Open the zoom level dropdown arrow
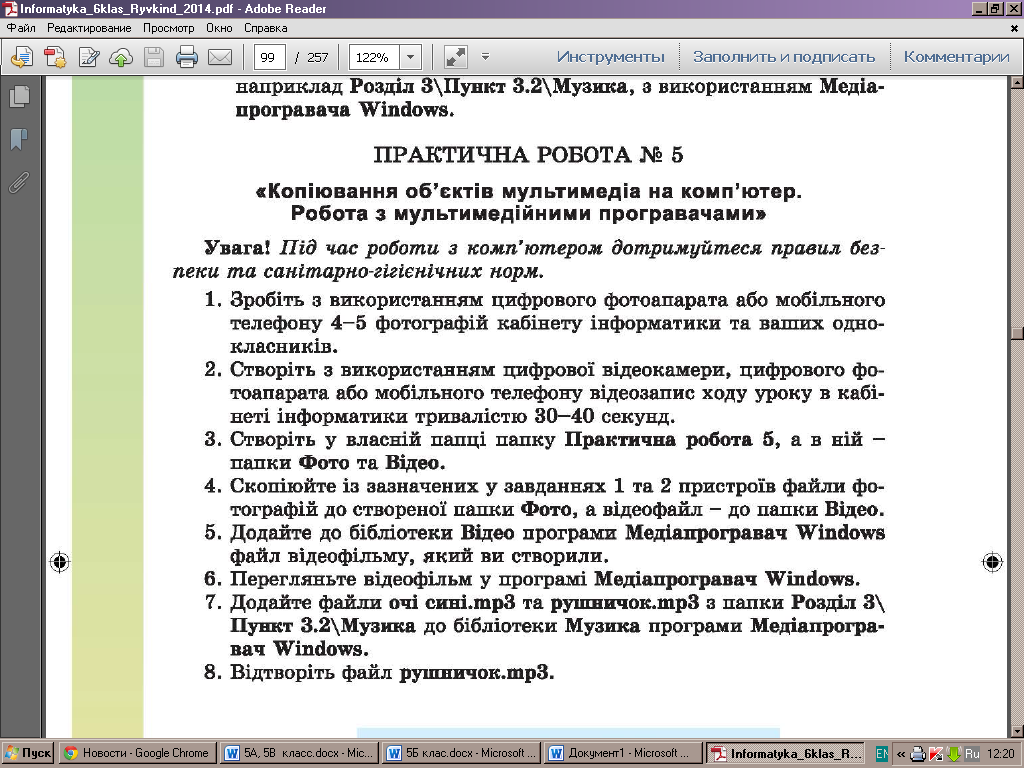The height and width of the screenshot is (768, 1024). pos(410,57)
